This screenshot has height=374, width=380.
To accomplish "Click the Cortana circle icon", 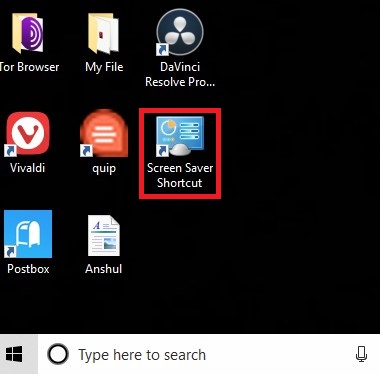I will [x=58, y=354].
